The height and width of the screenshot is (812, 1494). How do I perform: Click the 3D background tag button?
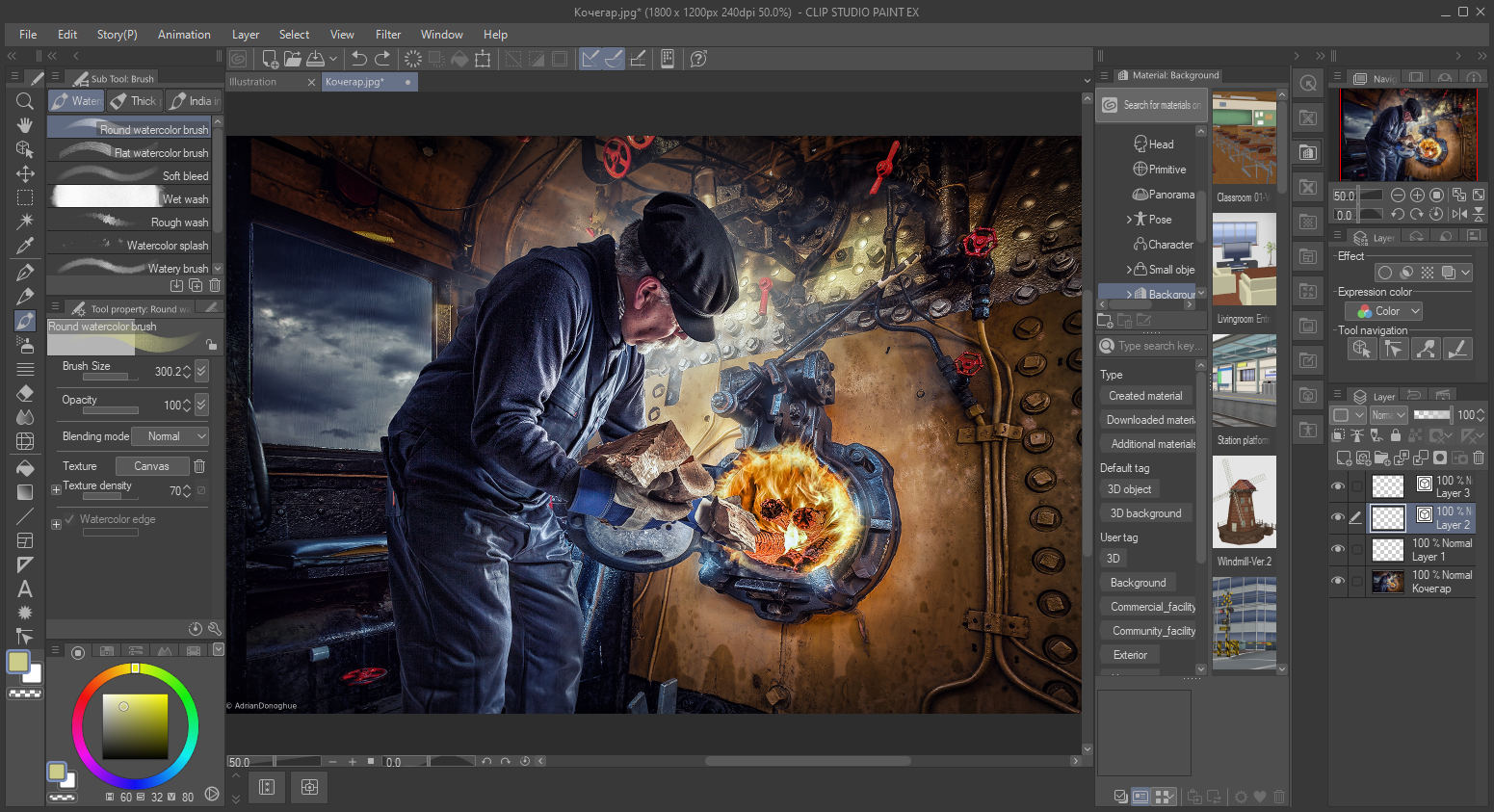(x=1145, y=513)
